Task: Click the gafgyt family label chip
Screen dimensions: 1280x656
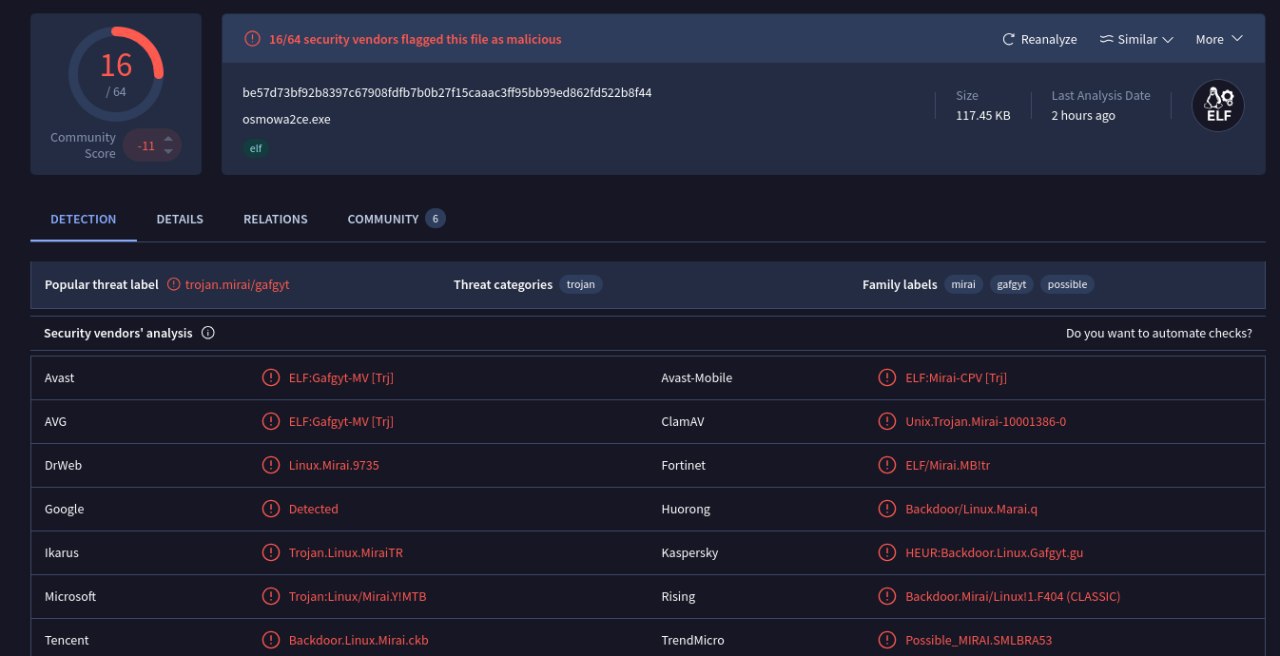Action: (x=1012, y=284)
